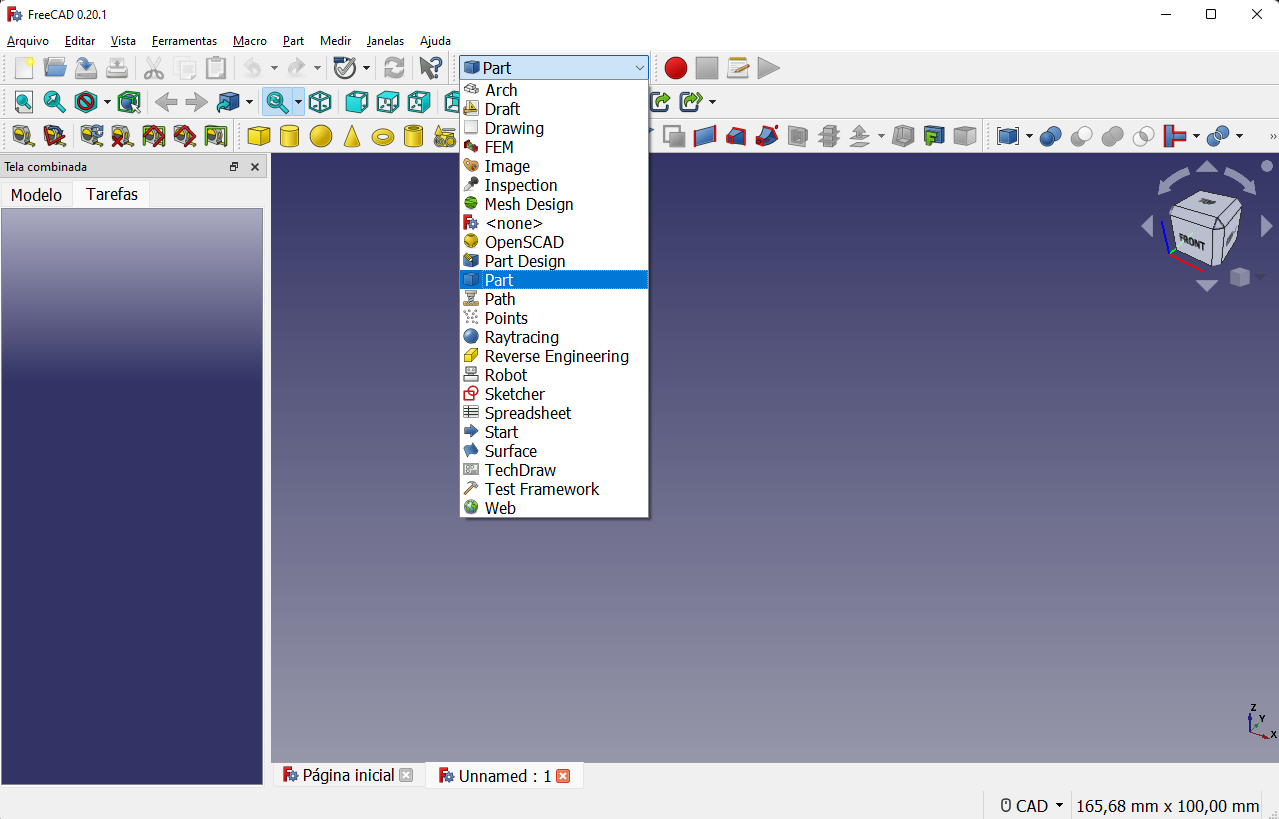Image resolution: width=1279 pixels, height=819 pixels.
Task: Click the yellow cylinder primitive icon
Action: tap(290, 136)
